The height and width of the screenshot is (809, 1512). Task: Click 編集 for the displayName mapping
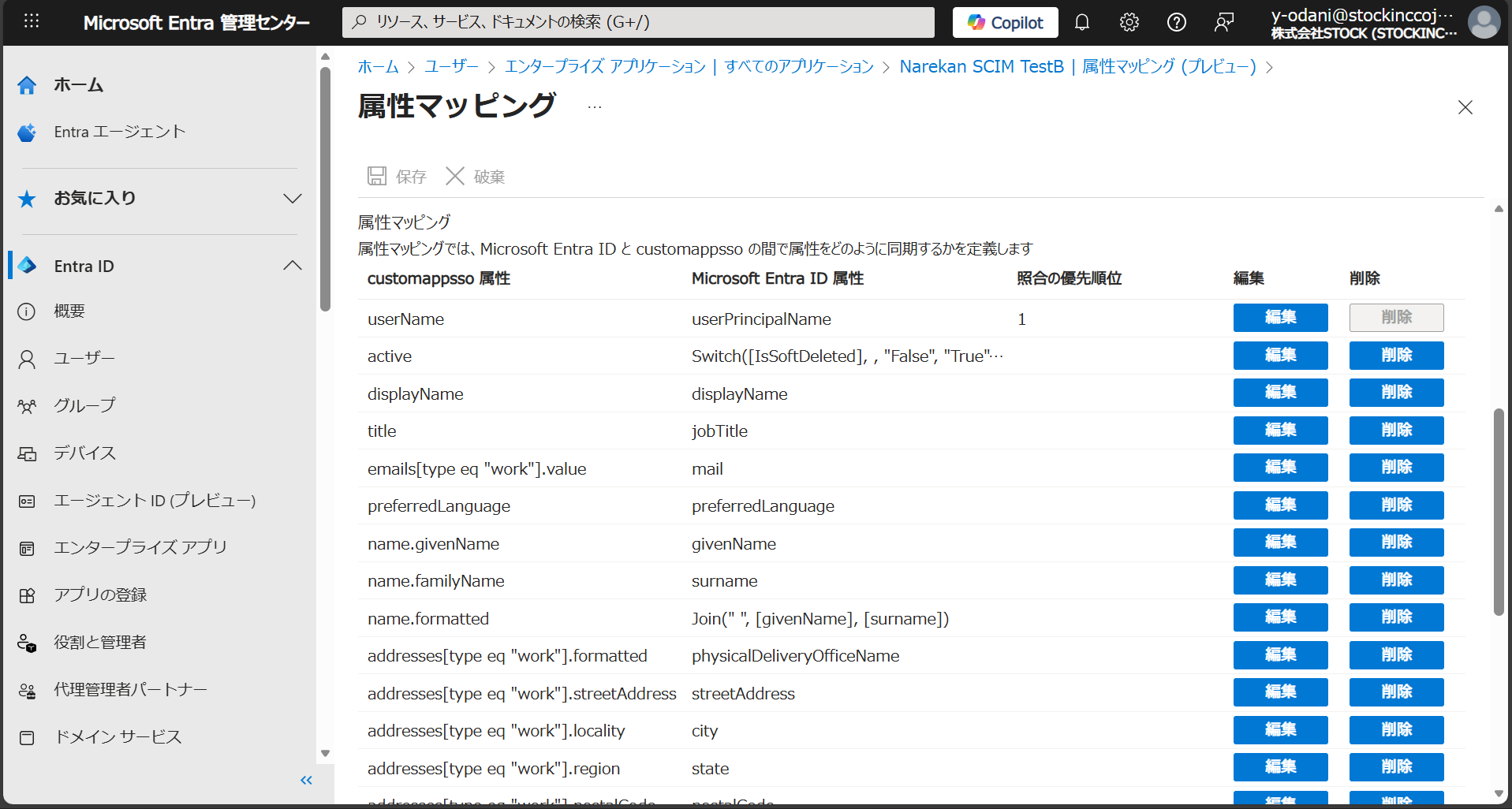[1279, 393]
